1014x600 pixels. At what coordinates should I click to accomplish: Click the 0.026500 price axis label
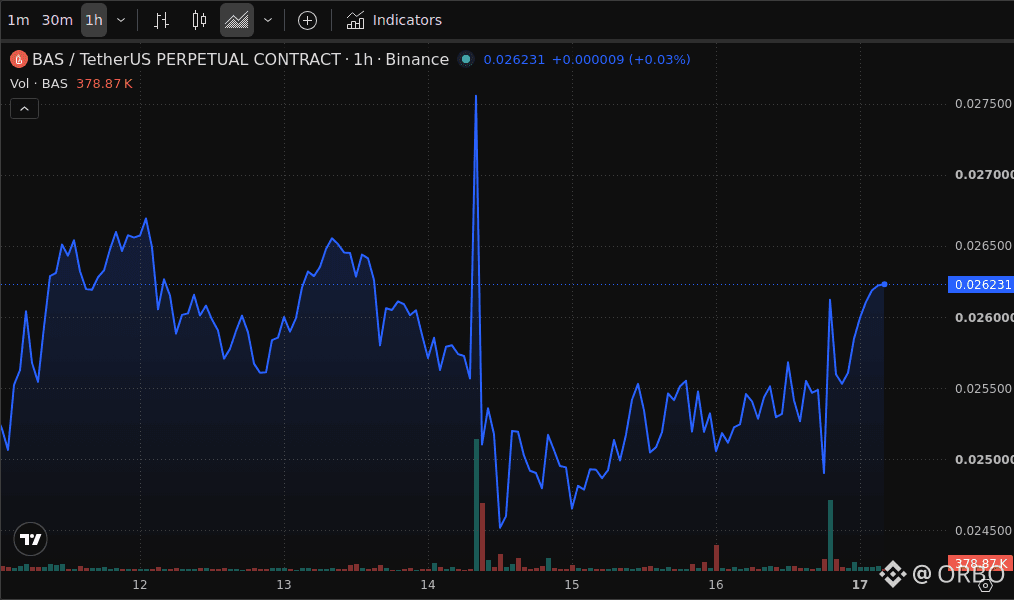click(983, 246)
